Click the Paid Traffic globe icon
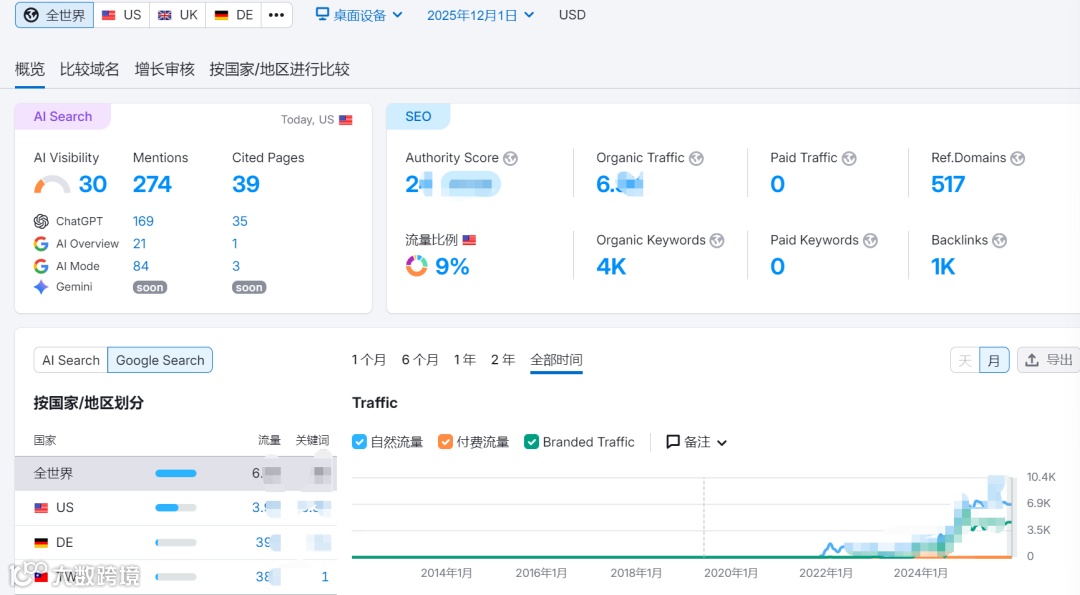 849,158
